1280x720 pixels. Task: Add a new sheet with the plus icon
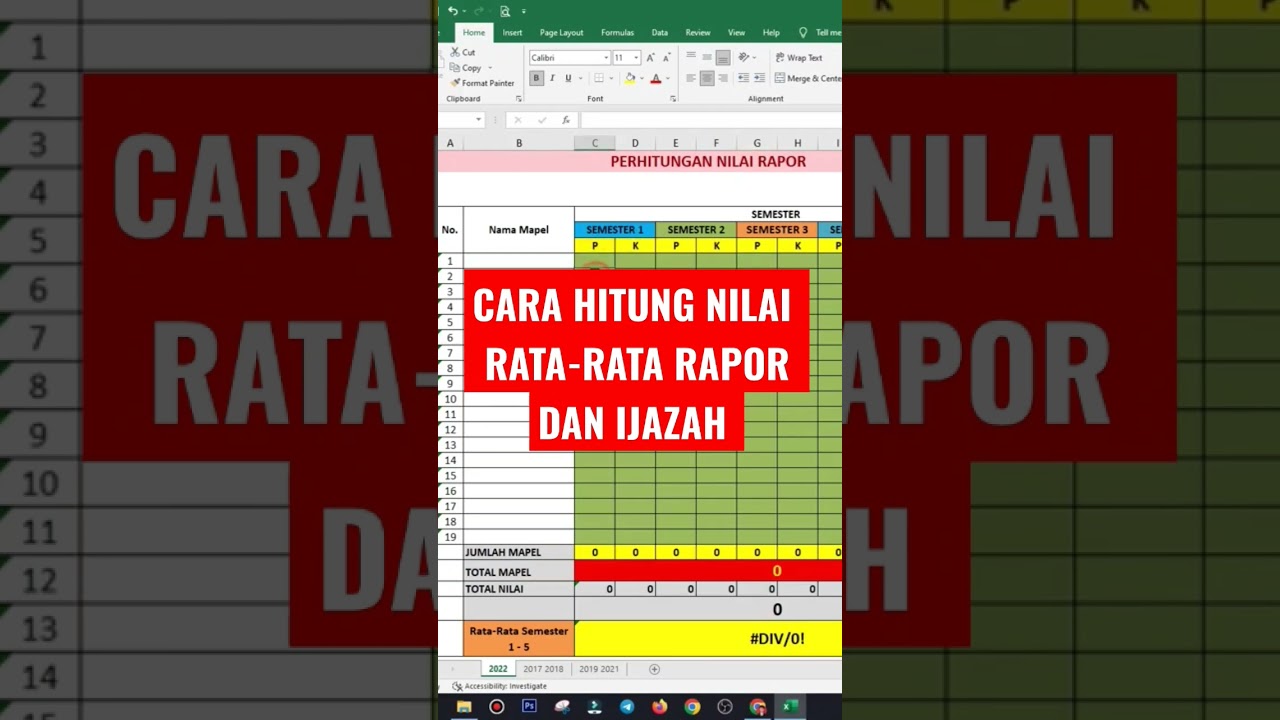(x=654, y=669)
